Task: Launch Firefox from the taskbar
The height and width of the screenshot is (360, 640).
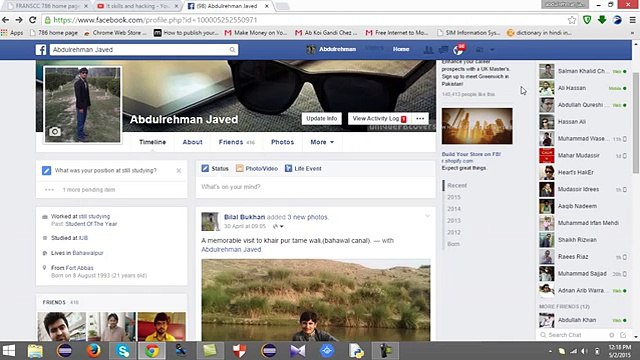Action: pyautogui.click(x=93, y=351)
